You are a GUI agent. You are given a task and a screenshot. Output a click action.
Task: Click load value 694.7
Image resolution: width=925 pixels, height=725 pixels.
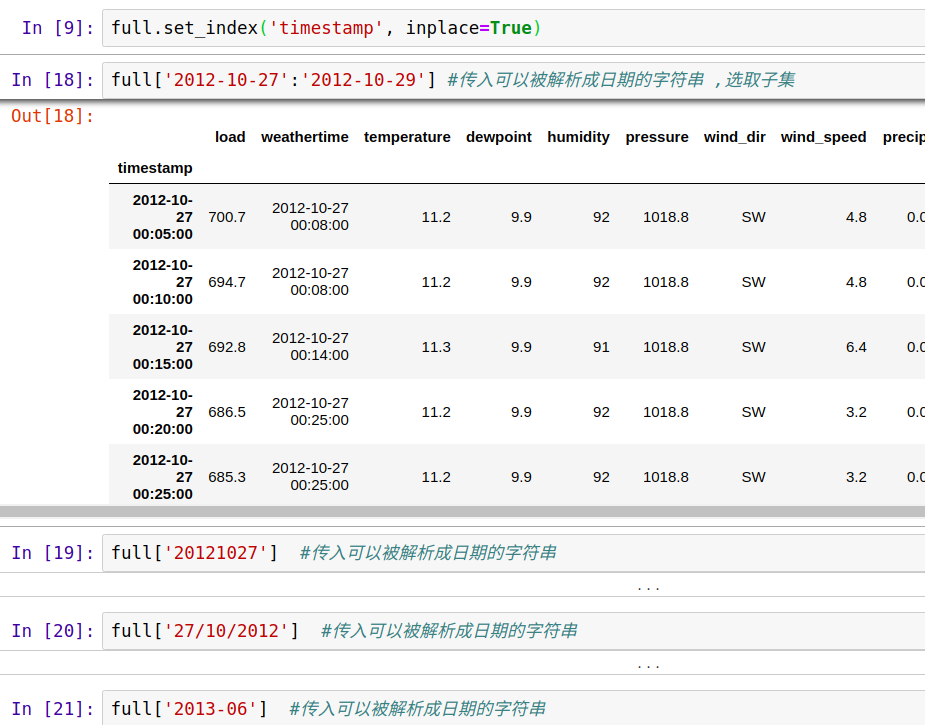point(227,282)
